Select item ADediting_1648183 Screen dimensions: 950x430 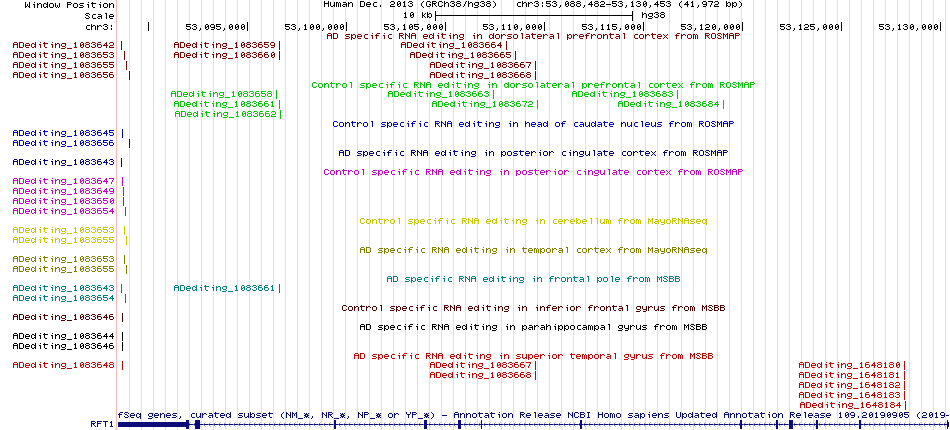(x=850, y=394)
